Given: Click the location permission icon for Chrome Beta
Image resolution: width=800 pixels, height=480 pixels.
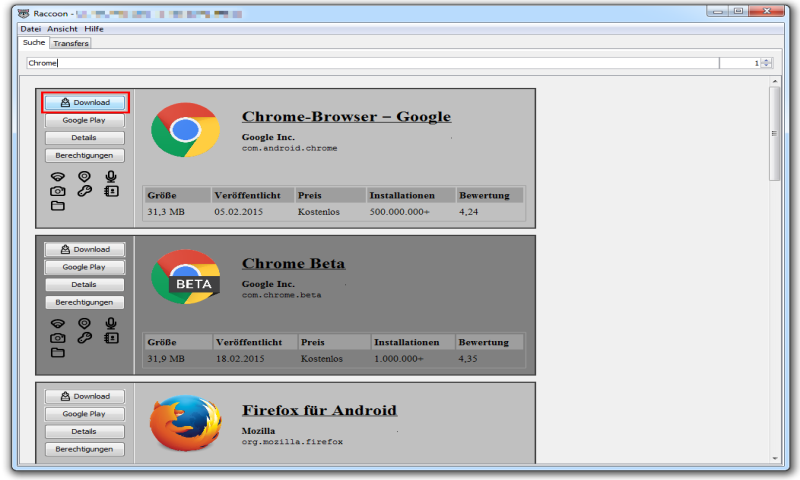Looking at the screenshot, I should (x=84, y=323).
